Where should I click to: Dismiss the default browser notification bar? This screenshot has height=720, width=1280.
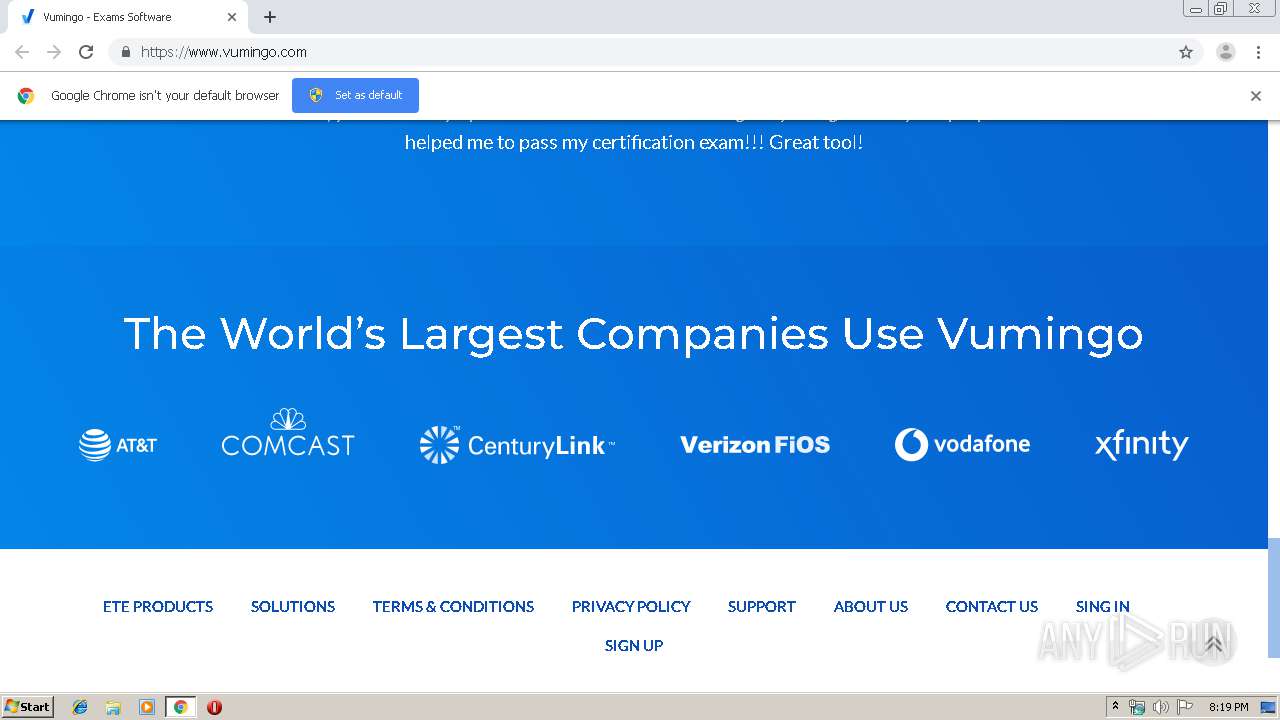pos(1256,96)
